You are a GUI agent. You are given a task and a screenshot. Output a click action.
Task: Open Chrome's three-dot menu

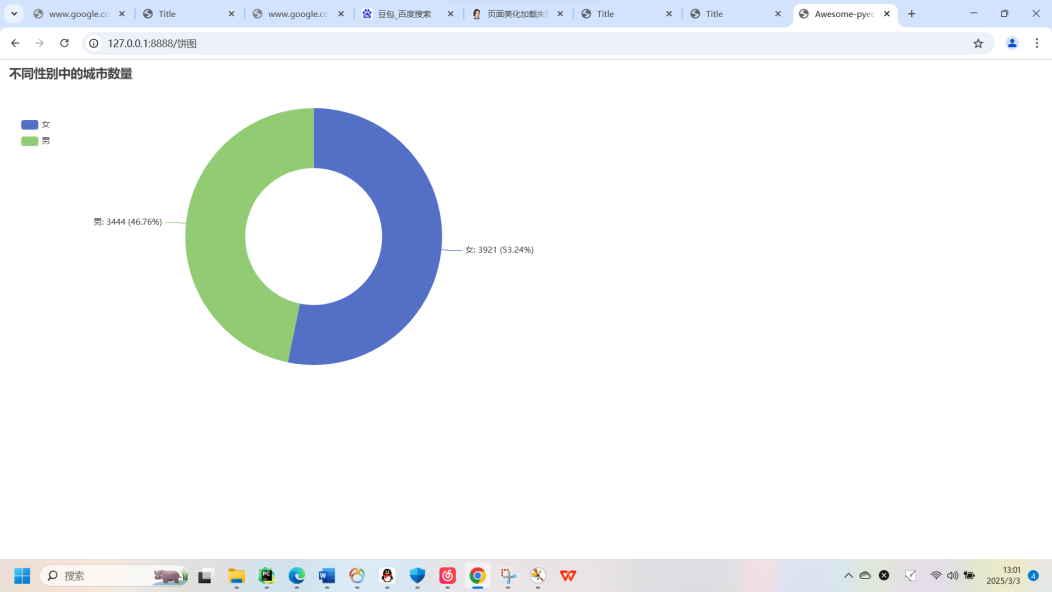click(x=1037, y=43)
